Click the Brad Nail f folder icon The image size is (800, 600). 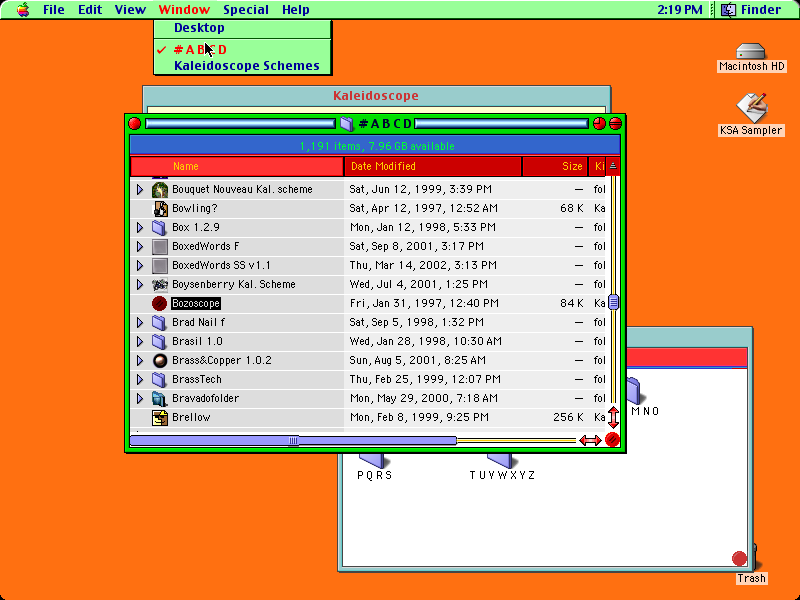click(160, 322)
